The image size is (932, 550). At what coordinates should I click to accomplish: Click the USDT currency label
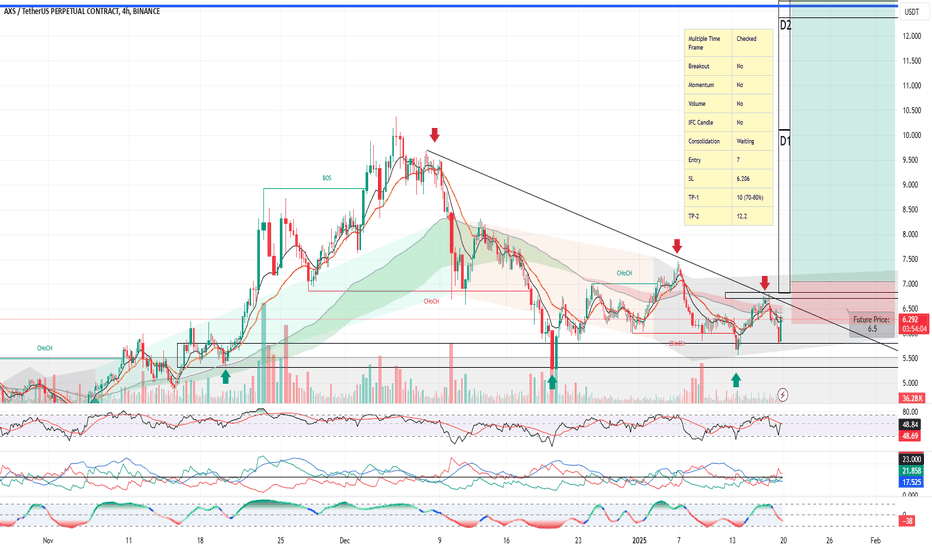(911, 11)
